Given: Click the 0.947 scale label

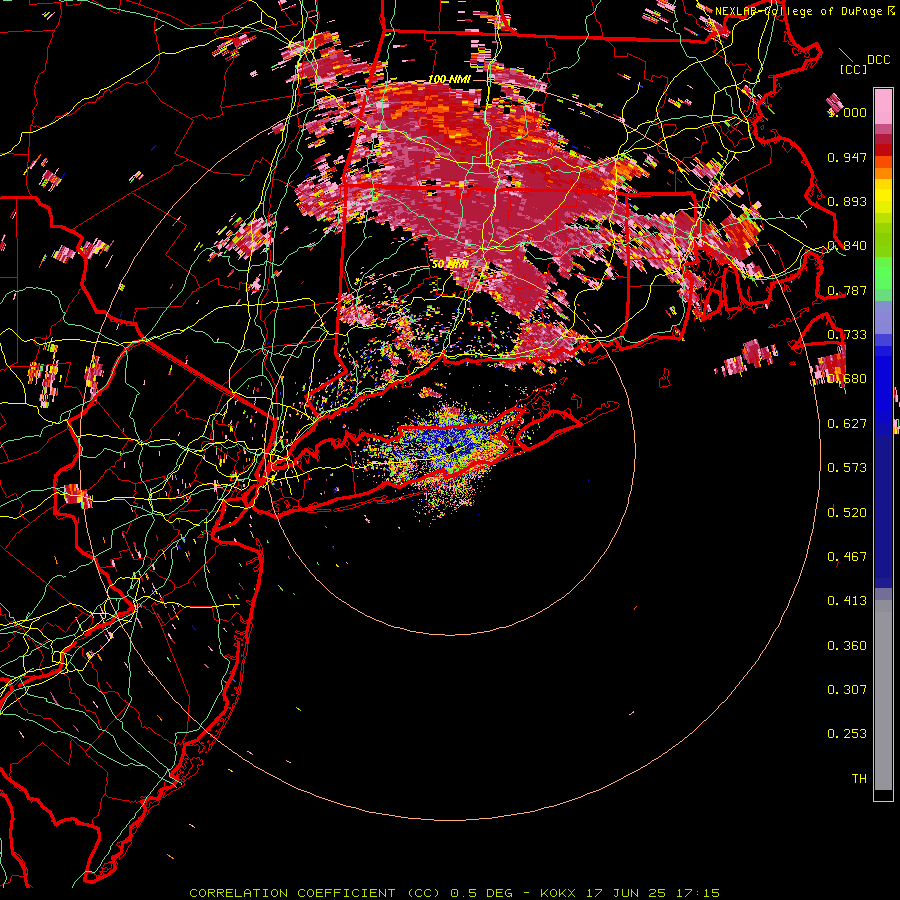Looking at the screenshot, I should pos(847,157).
